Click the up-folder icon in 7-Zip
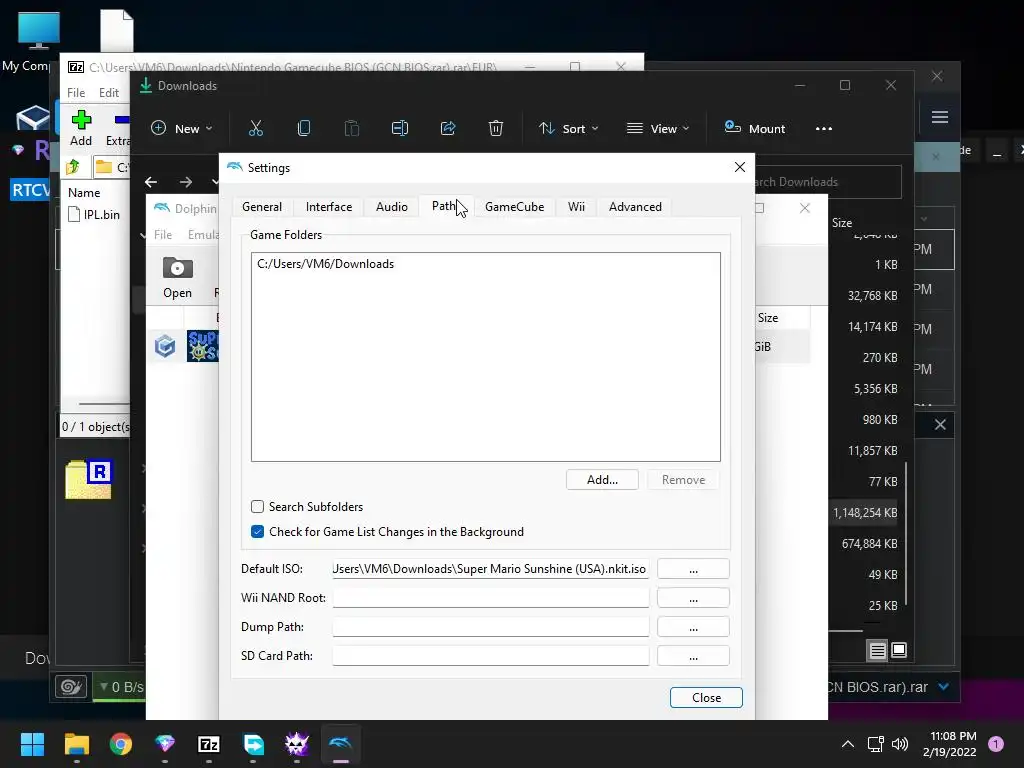Image resolution: width=1024 pixels, height=768 pixels. 73,167
